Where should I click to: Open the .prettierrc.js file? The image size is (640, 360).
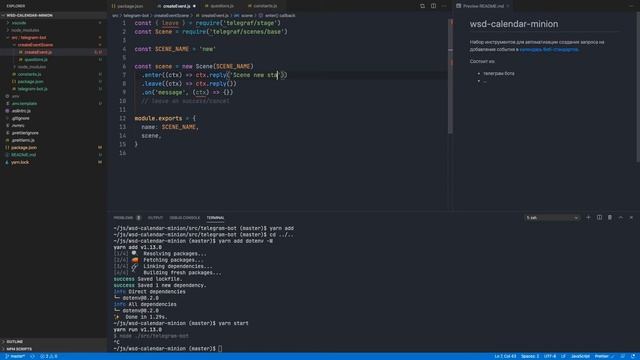[53, 140]
